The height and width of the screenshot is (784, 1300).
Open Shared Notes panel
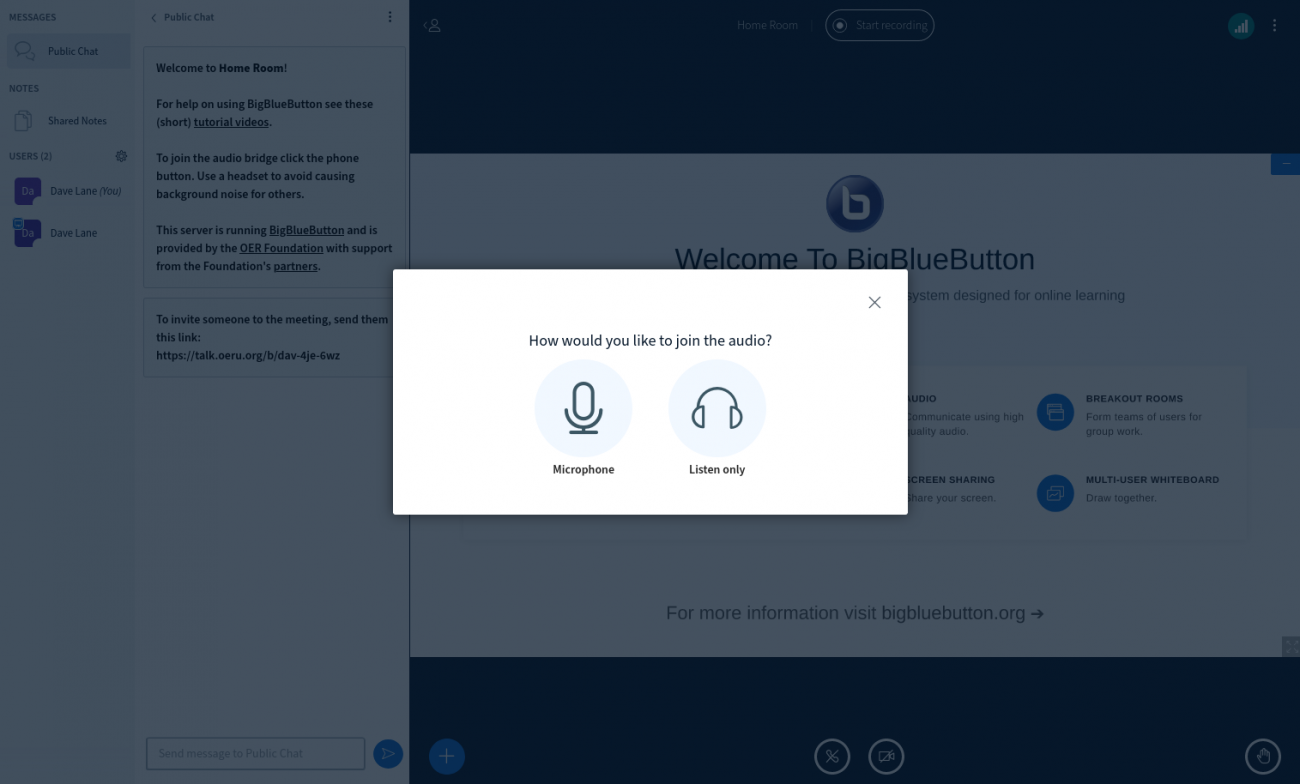[69, 121]
